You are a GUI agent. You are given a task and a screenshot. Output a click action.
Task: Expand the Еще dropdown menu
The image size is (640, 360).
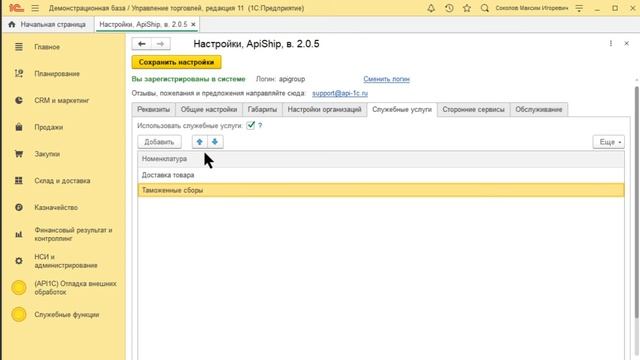coord(609,142)
